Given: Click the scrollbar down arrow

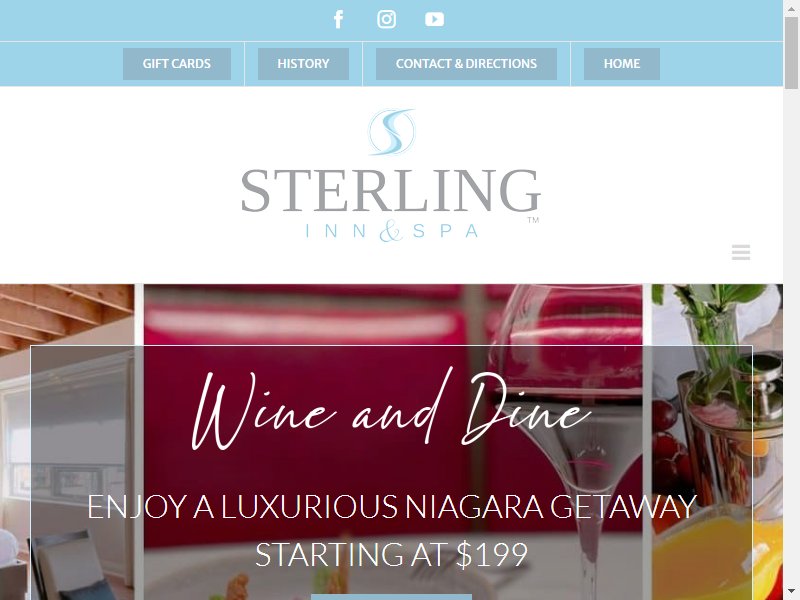Looking at the screenshot, I should point(791,593).
